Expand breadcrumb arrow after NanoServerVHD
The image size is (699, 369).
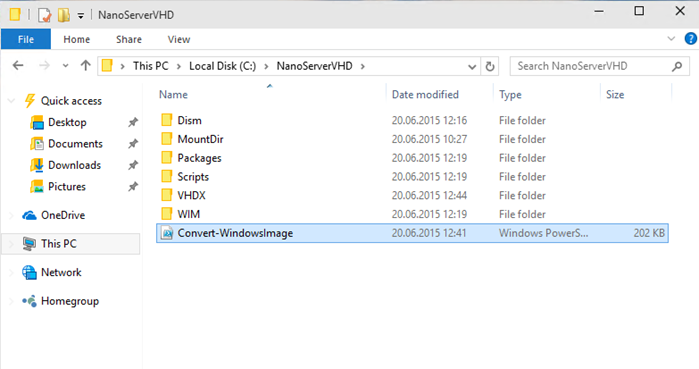pos(362,66)
